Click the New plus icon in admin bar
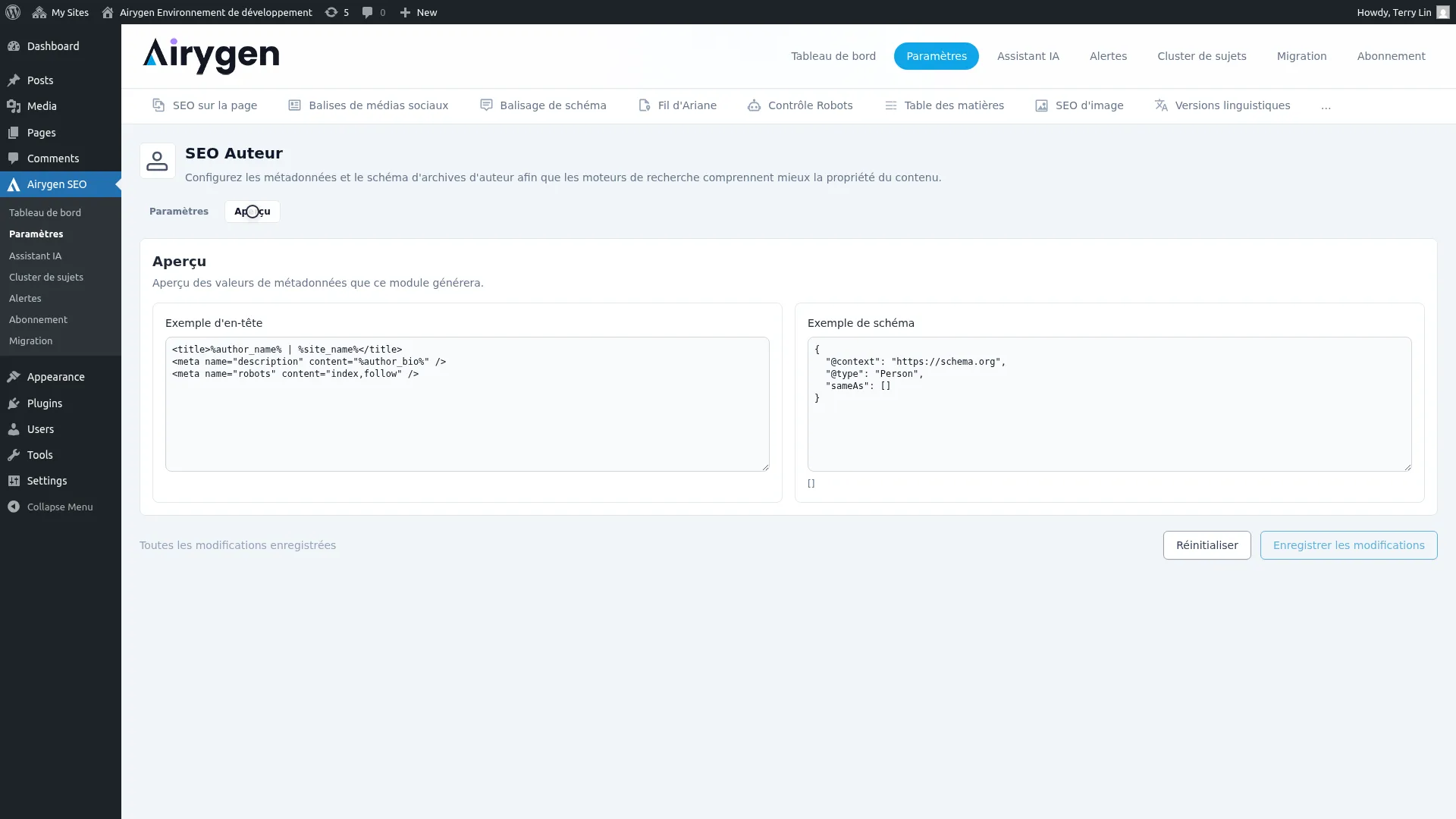The width and height of the screenshot is (1456, 819). 405,12
